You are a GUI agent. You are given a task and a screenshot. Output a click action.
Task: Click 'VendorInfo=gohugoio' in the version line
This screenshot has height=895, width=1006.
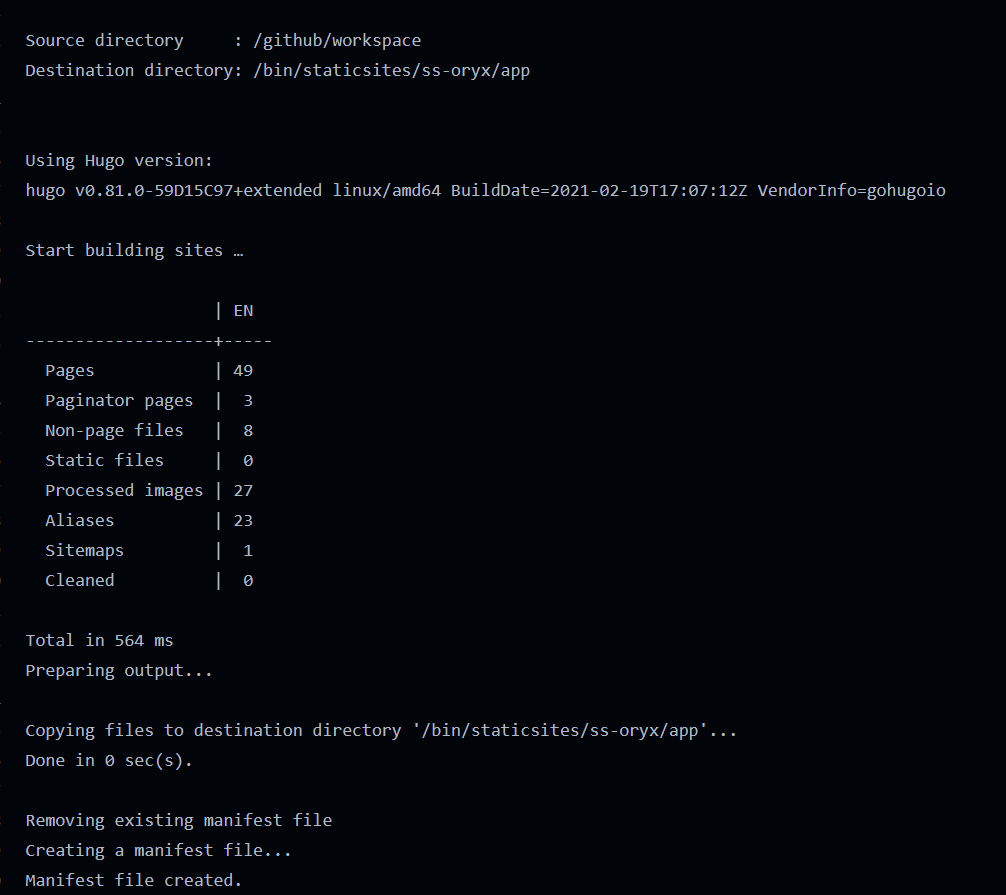(851, 191)
